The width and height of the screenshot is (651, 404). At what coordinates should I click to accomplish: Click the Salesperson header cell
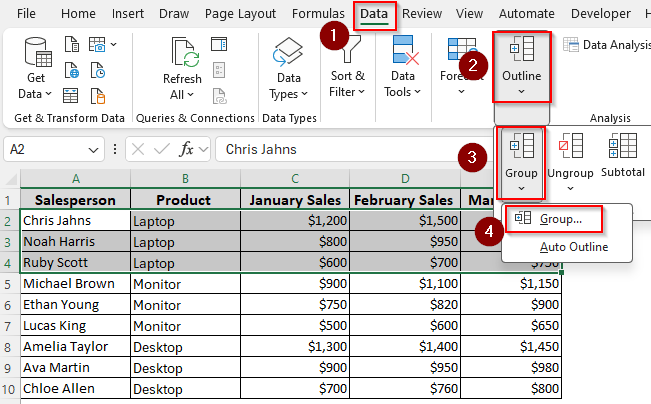point(76,200)
